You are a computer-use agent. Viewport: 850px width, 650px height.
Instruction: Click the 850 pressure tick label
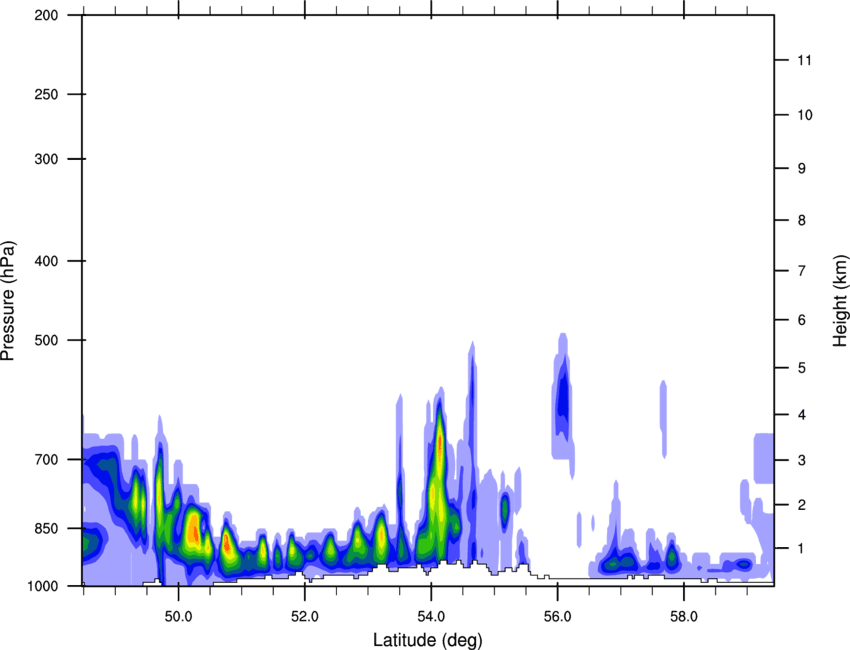(x=46, y=528)
